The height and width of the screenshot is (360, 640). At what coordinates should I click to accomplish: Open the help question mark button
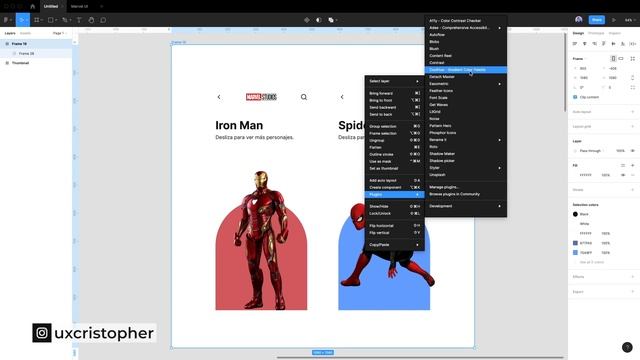[627, 347]
